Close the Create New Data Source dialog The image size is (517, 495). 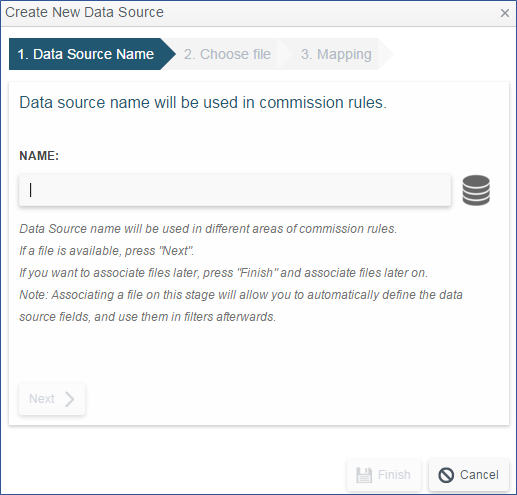pos(505,13)
